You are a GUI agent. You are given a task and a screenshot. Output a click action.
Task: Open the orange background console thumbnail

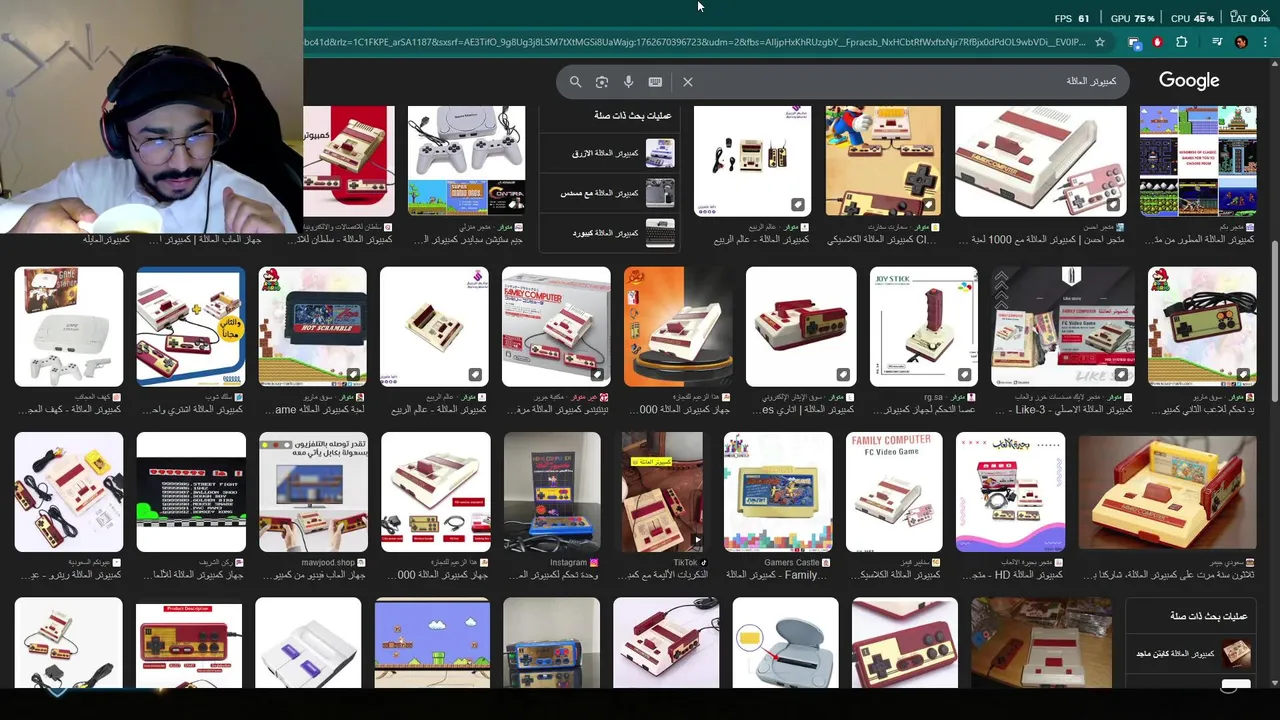tap(678, 326)
